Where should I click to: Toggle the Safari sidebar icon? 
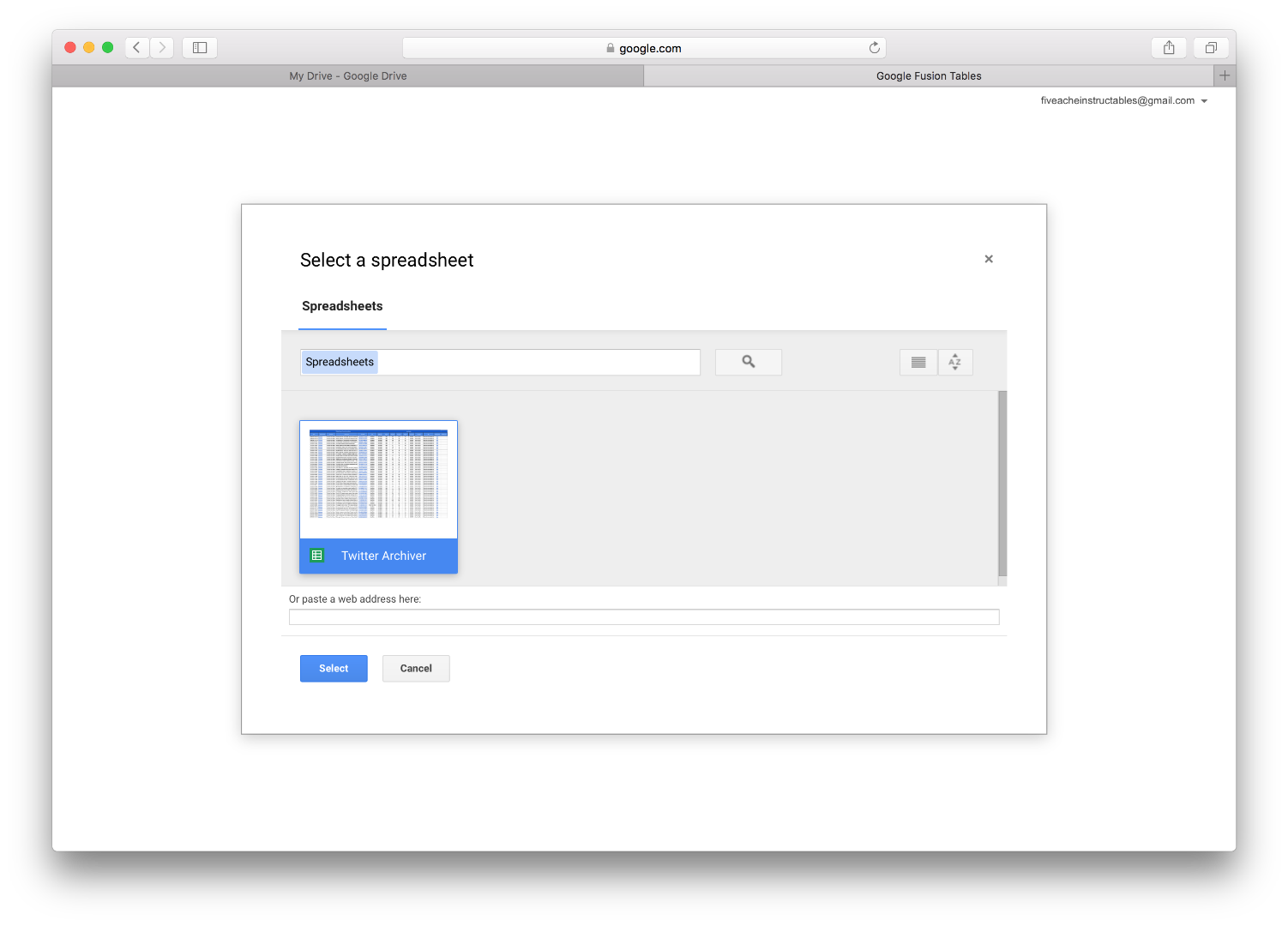coord(199,47)
